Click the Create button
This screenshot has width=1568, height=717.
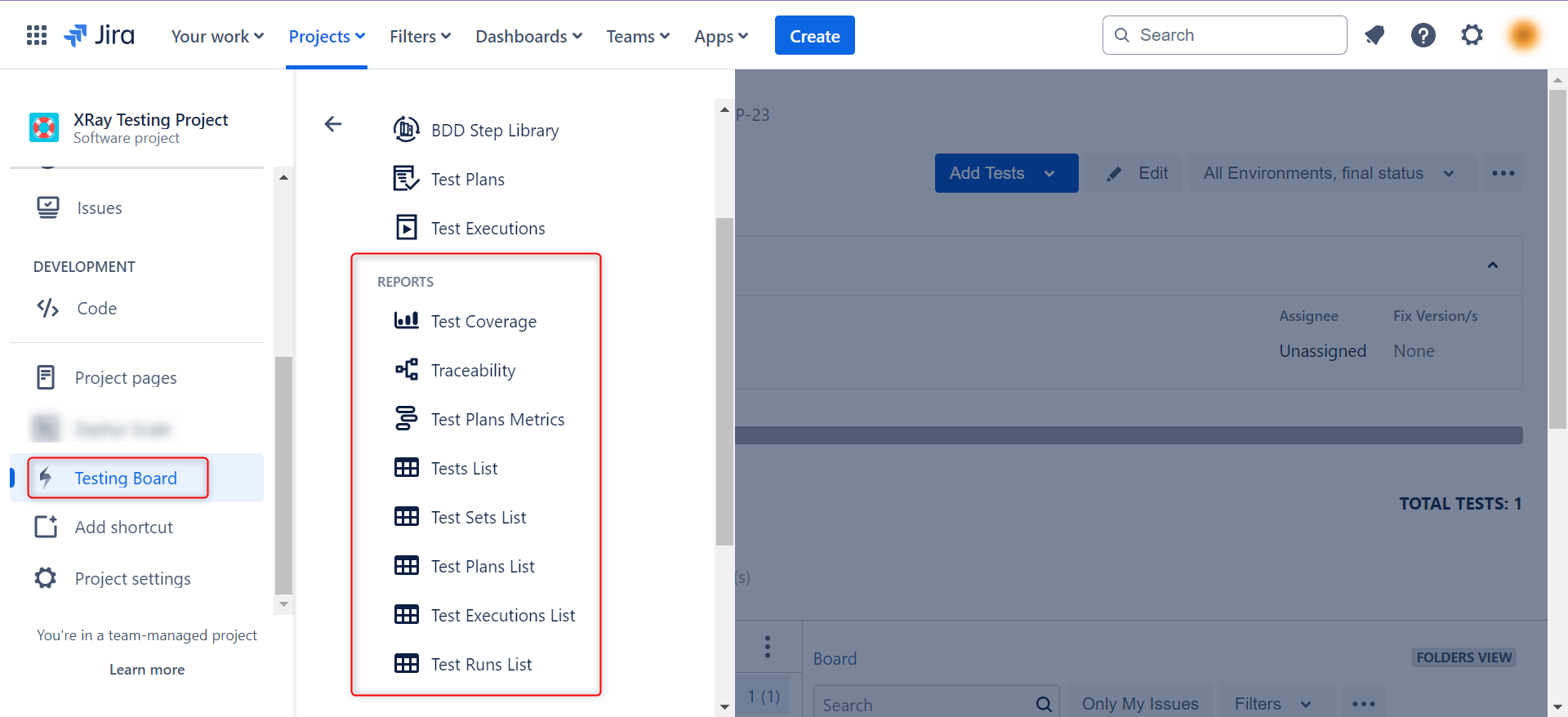(814, 36)
